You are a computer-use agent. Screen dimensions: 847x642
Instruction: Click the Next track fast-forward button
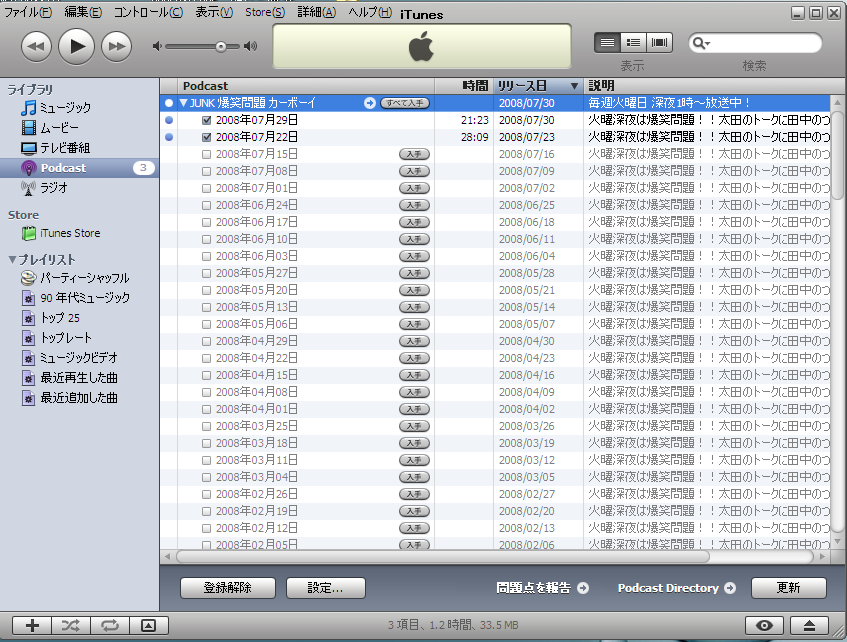[x=117, y=46]
